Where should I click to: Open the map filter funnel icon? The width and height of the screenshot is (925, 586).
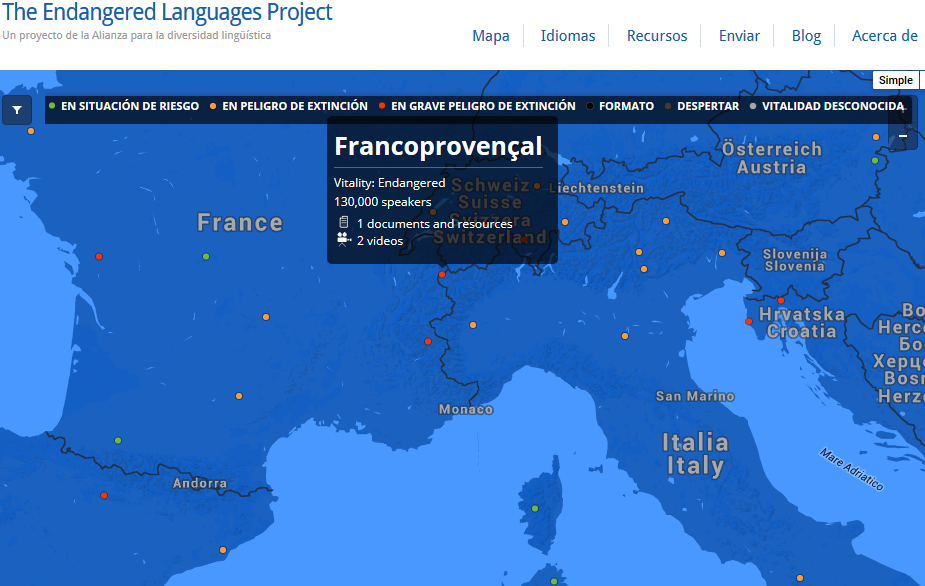coord(17,110)
